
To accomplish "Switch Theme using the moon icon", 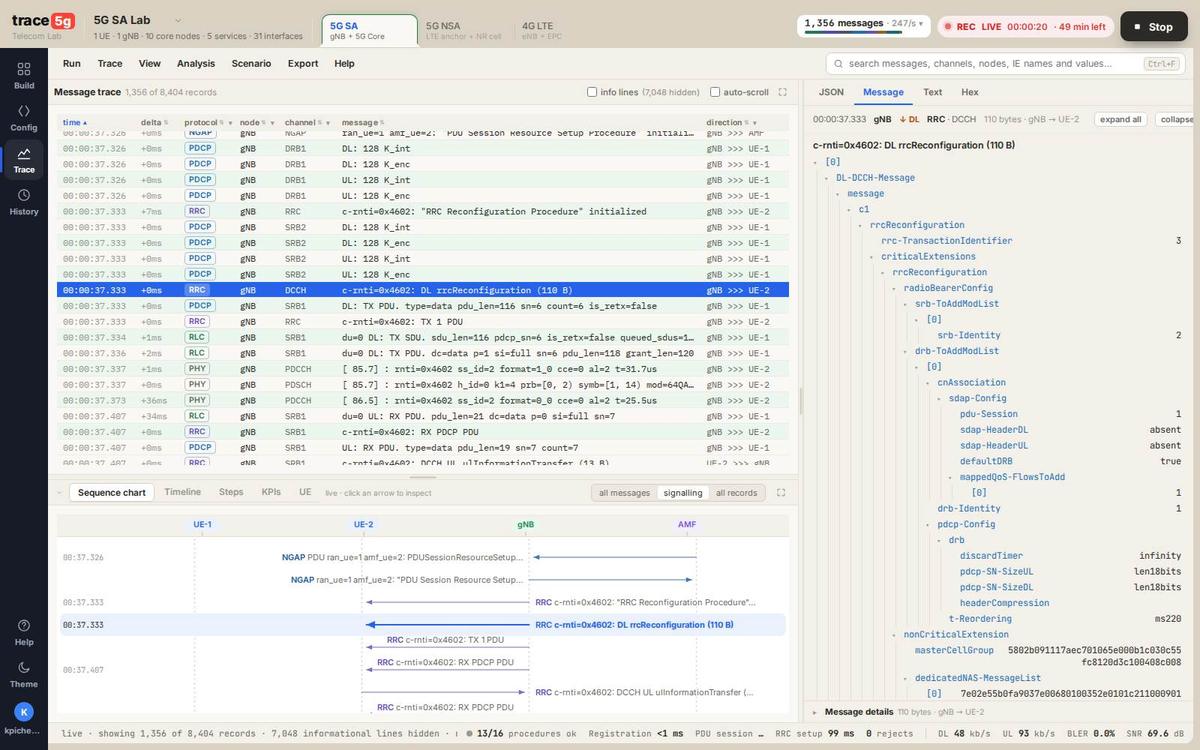I will [x=24, y=674].
